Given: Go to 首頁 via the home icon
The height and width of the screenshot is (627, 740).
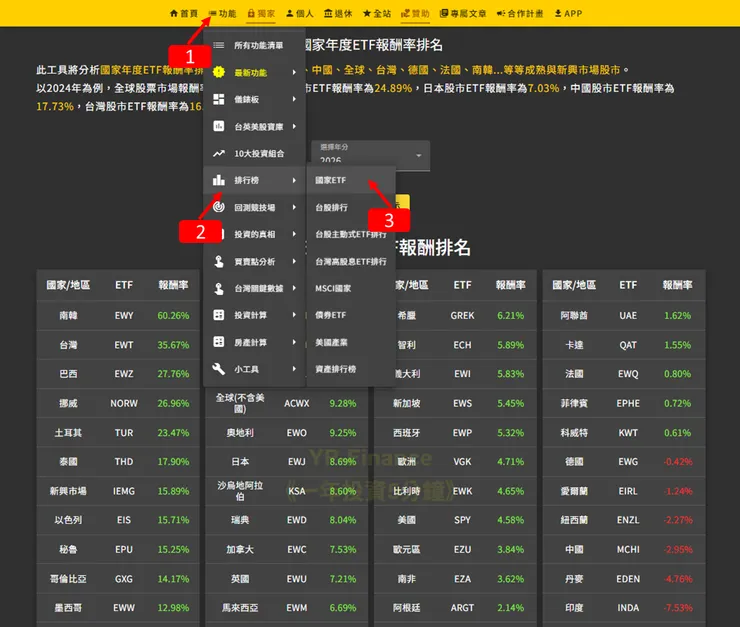Looking at the screenshot, I should [183, 13].
